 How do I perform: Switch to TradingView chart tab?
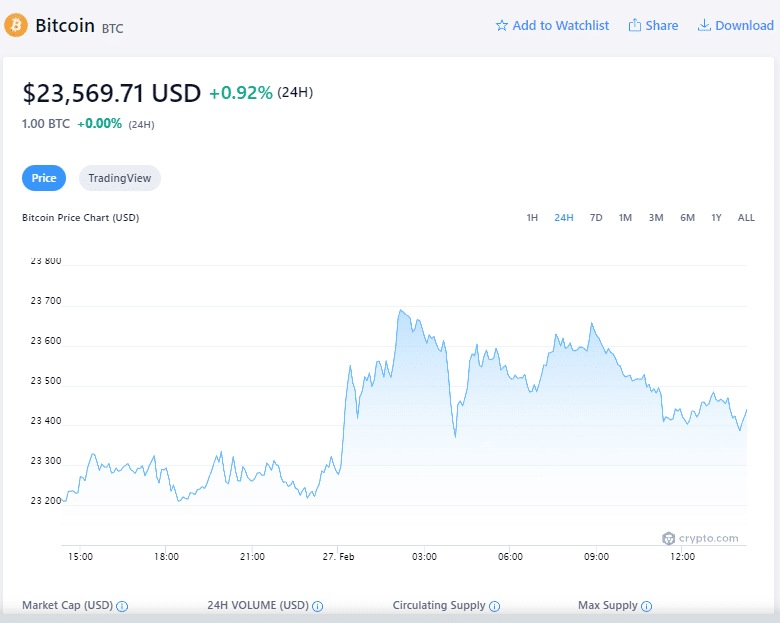coord(119,178)
